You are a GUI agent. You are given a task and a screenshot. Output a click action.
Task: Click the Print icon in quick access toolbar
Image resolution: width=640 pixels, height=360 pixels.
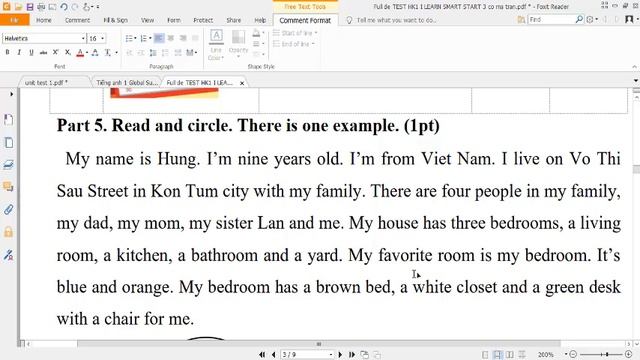coord(41,7)
